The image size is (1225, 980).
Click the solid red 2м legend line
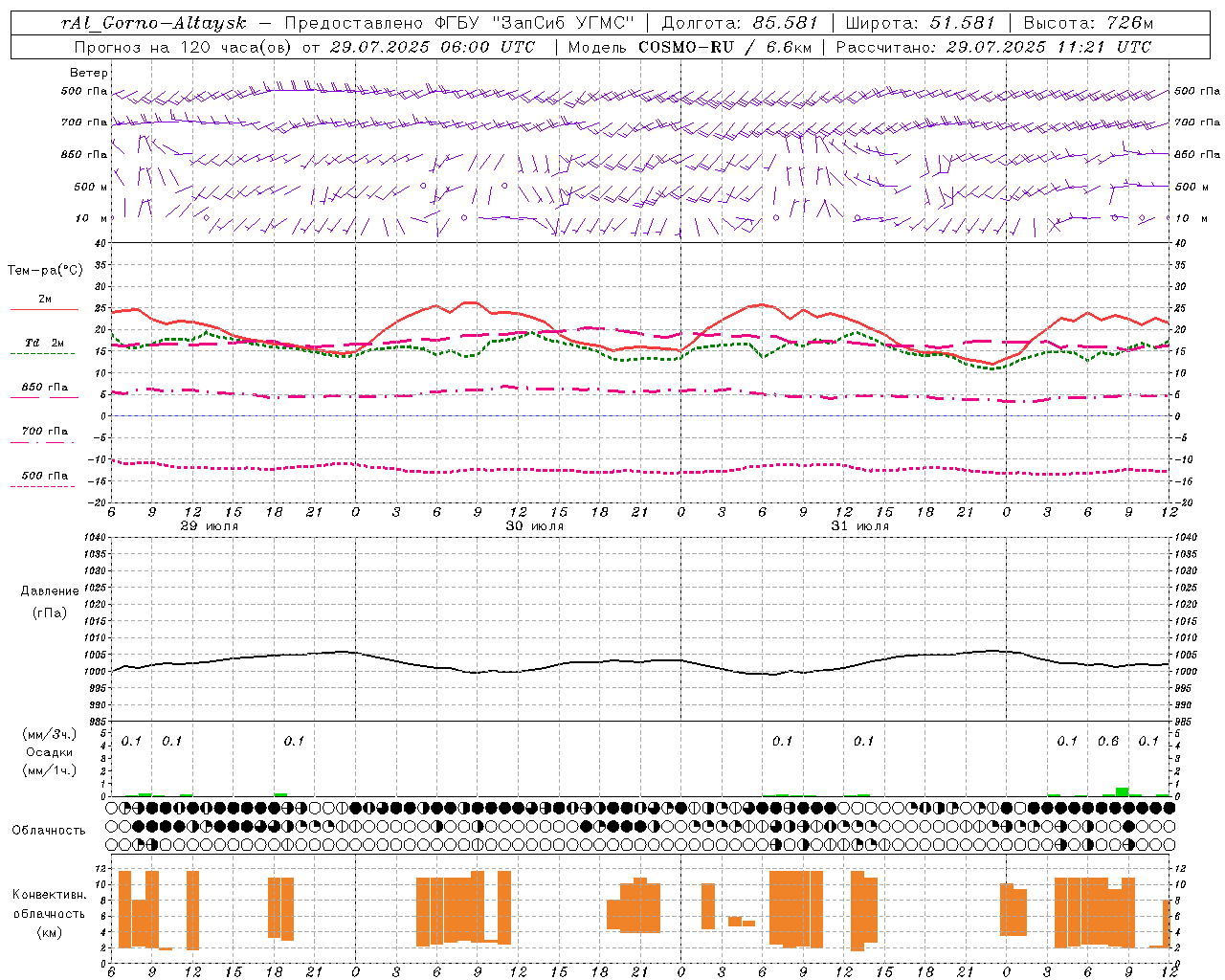(44, 309)
